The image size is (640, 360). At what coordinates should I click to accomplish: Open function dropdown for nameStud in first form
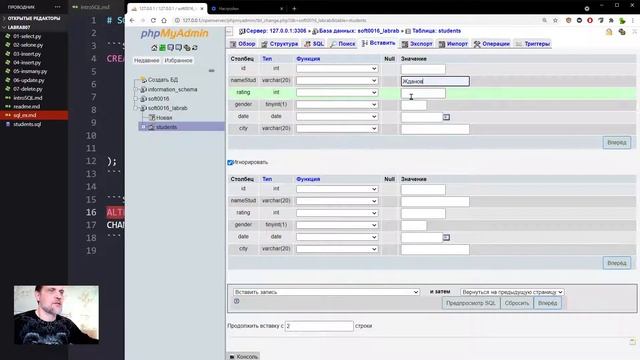[x=337, y=81]
